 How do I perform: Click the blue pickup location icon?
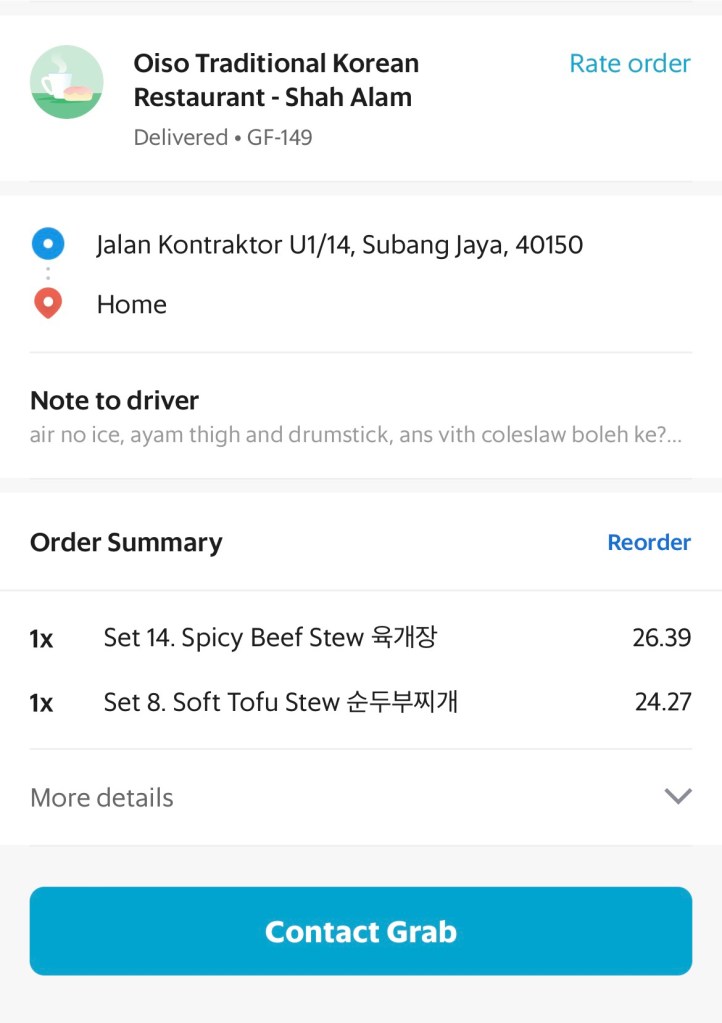point(48,244)
